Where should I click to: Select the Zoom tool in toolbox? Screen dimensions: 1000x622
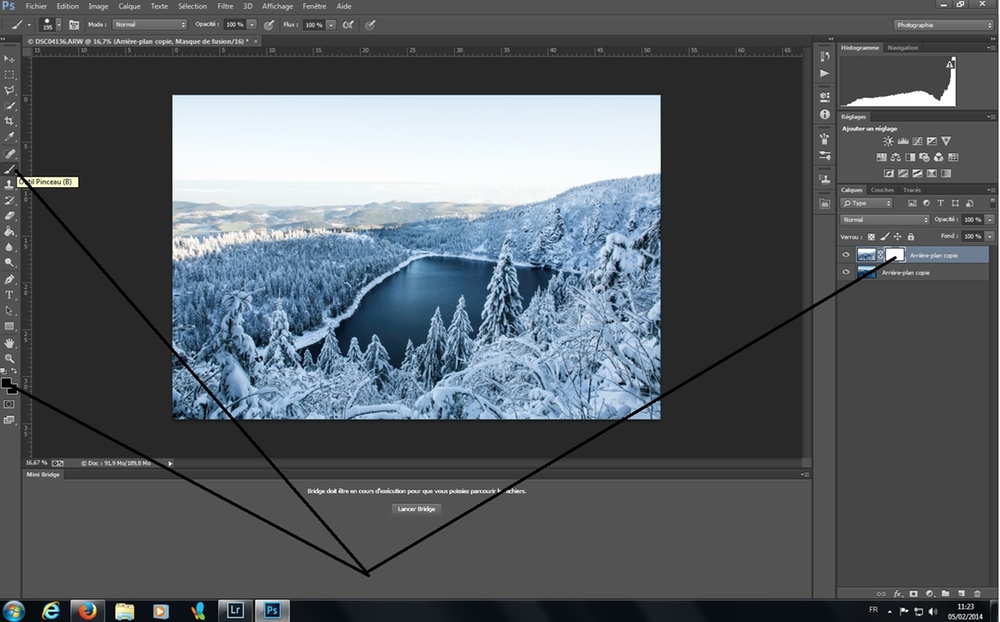coord(9,359)
